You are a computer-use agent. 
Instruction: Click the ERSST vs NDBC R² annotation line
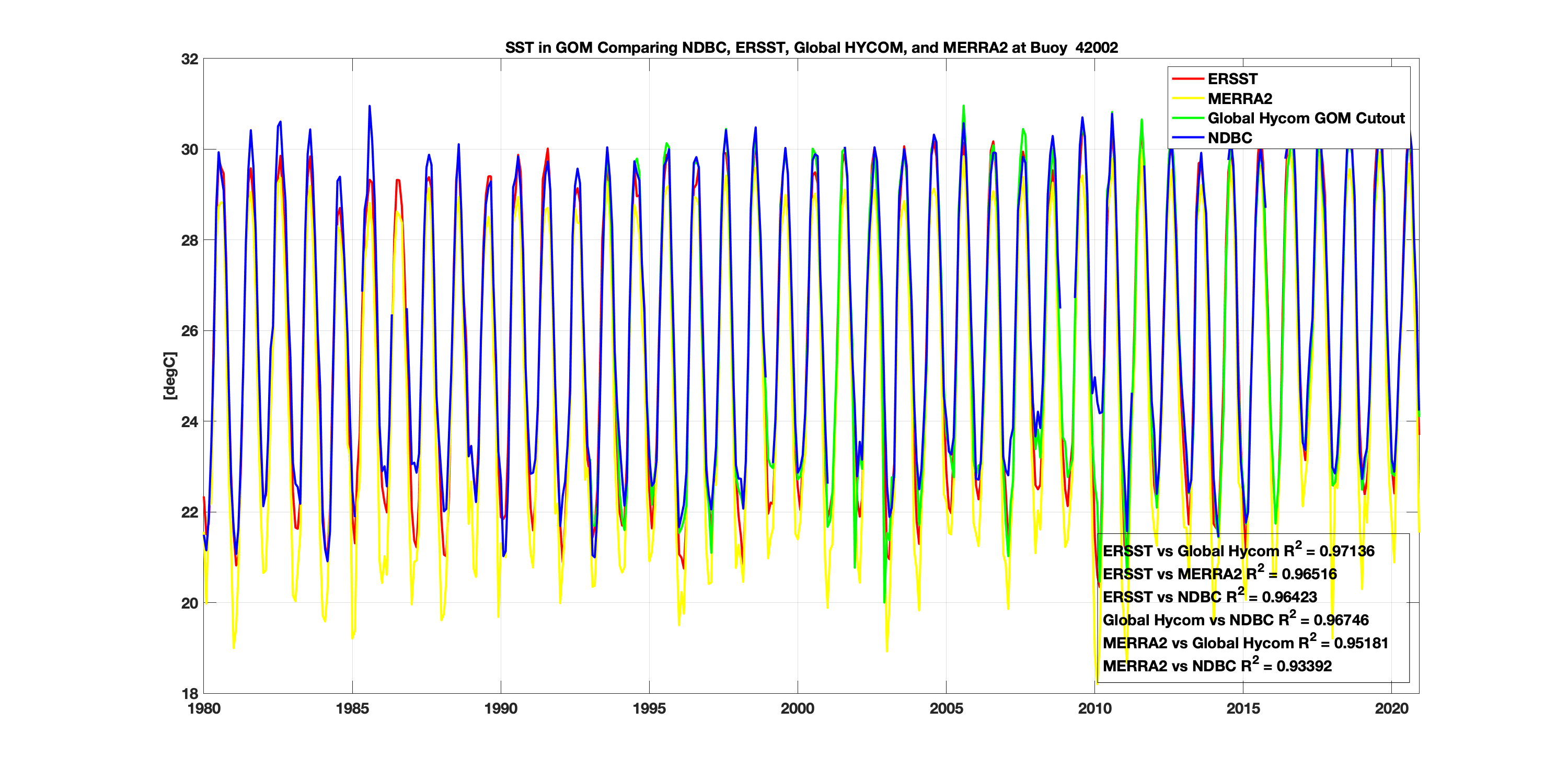1209,598
